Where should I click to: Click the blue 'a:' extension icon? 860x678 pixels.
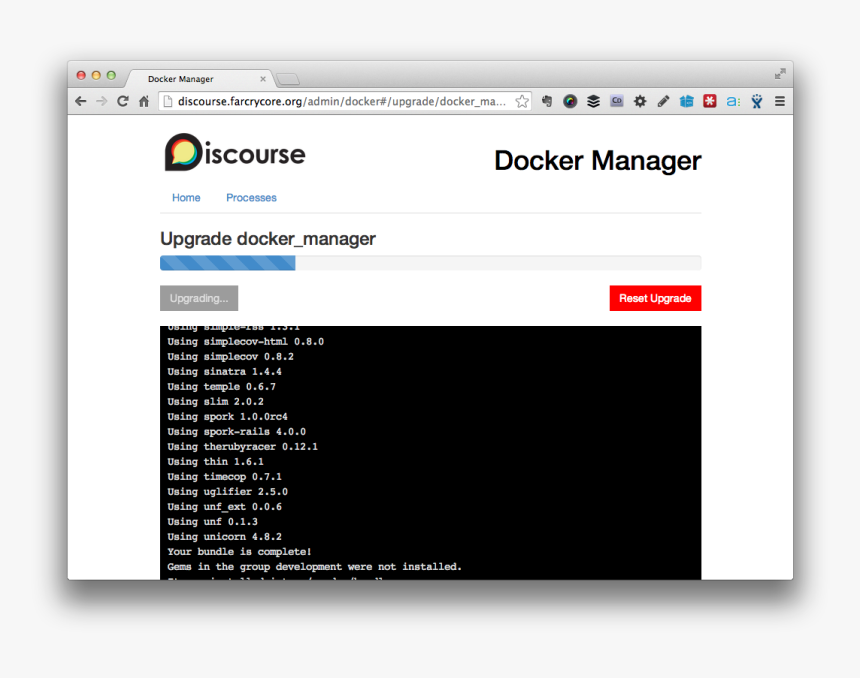pos(733,101)
